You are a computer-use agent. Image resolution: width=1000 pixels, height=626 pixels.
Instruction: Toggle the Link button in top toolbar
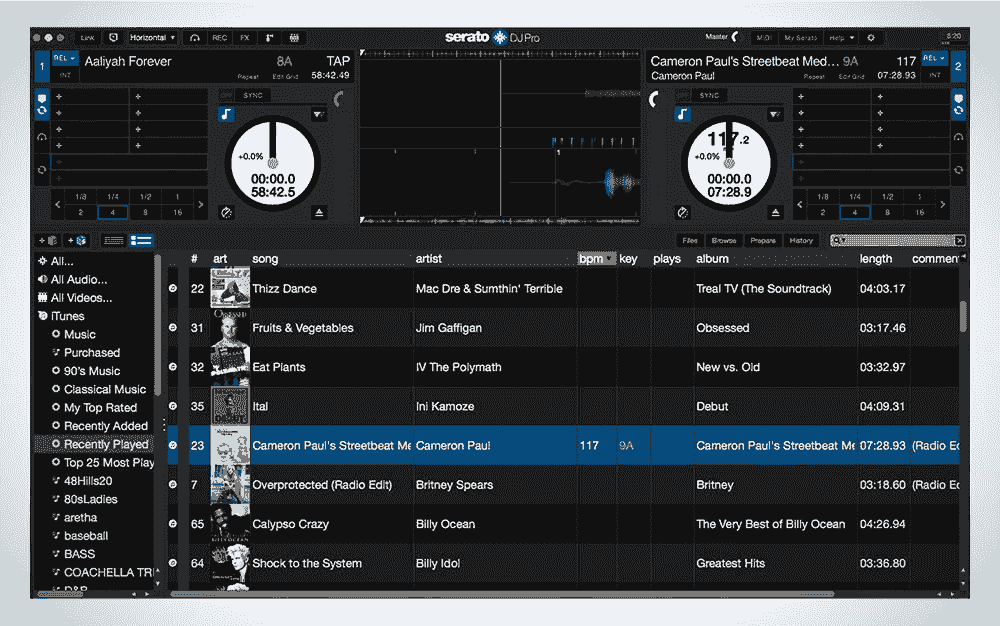pos(87,38)
